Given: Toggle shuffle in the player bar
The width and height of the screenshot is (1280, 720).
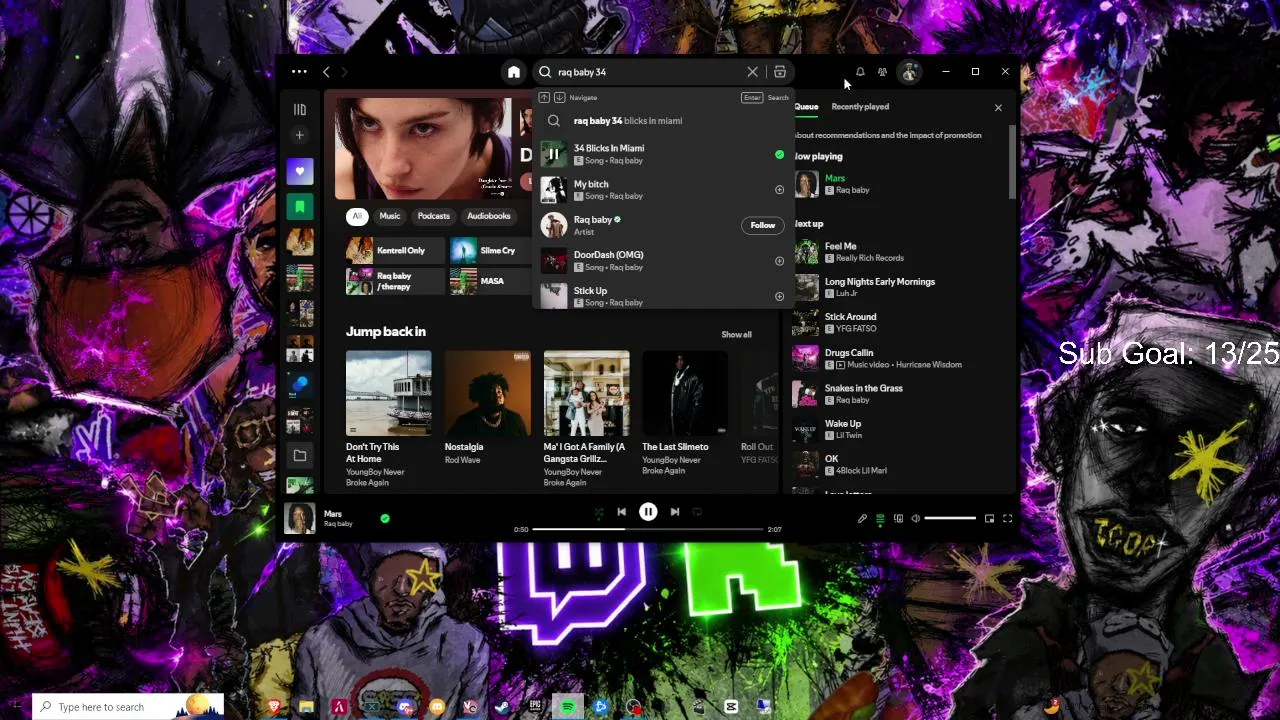Looking at the screenshot, I should (x=598, y=512).
